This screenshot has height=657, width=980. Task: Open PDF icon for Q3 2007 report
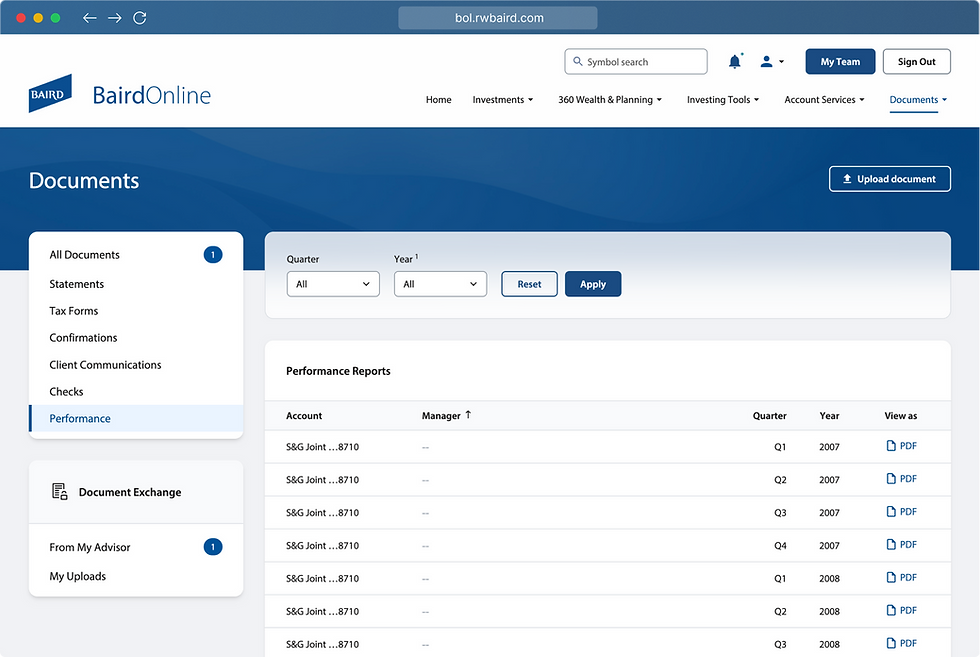tap(891, 511)
